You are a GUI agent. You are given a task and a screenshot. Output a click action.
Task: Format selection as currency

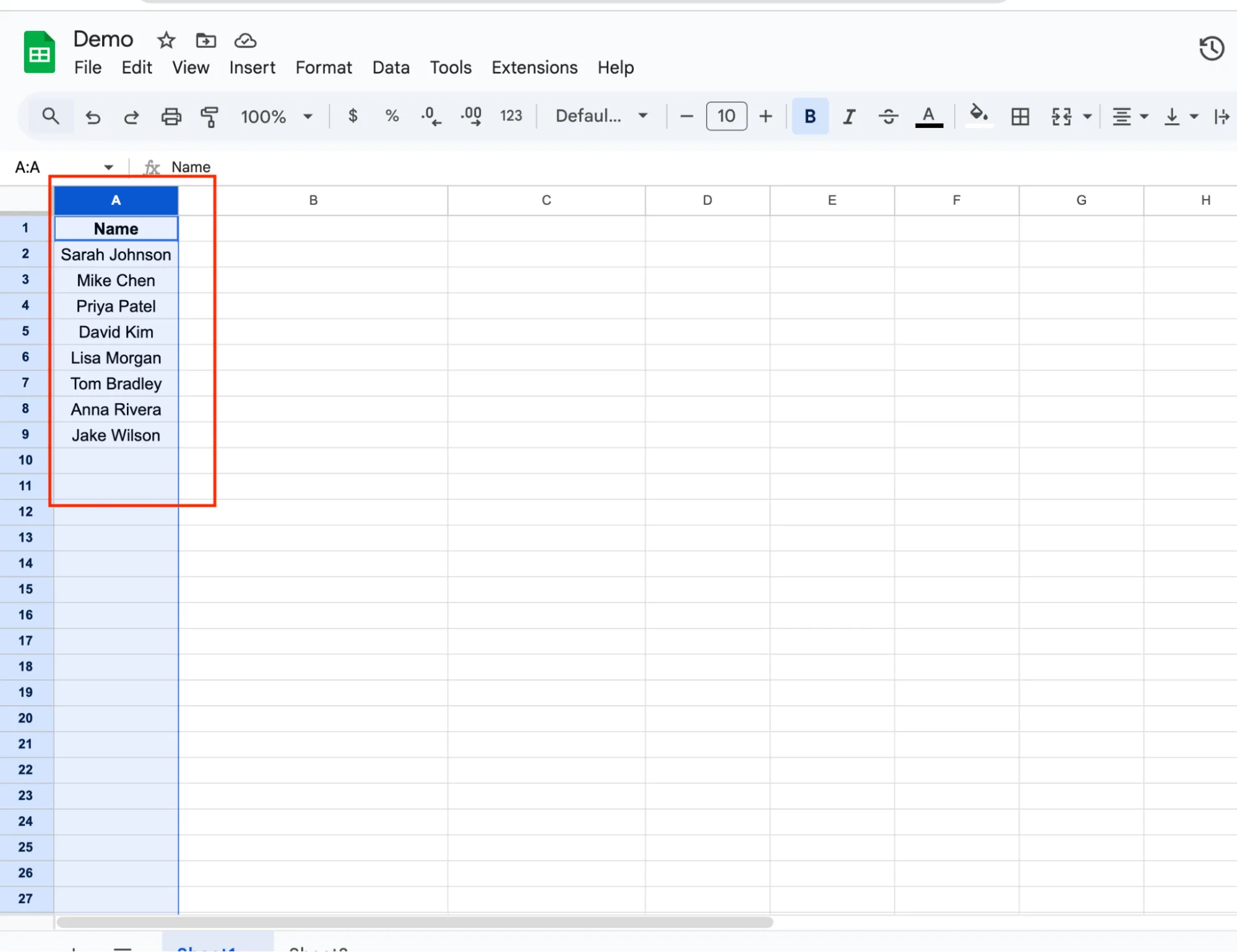353,116
